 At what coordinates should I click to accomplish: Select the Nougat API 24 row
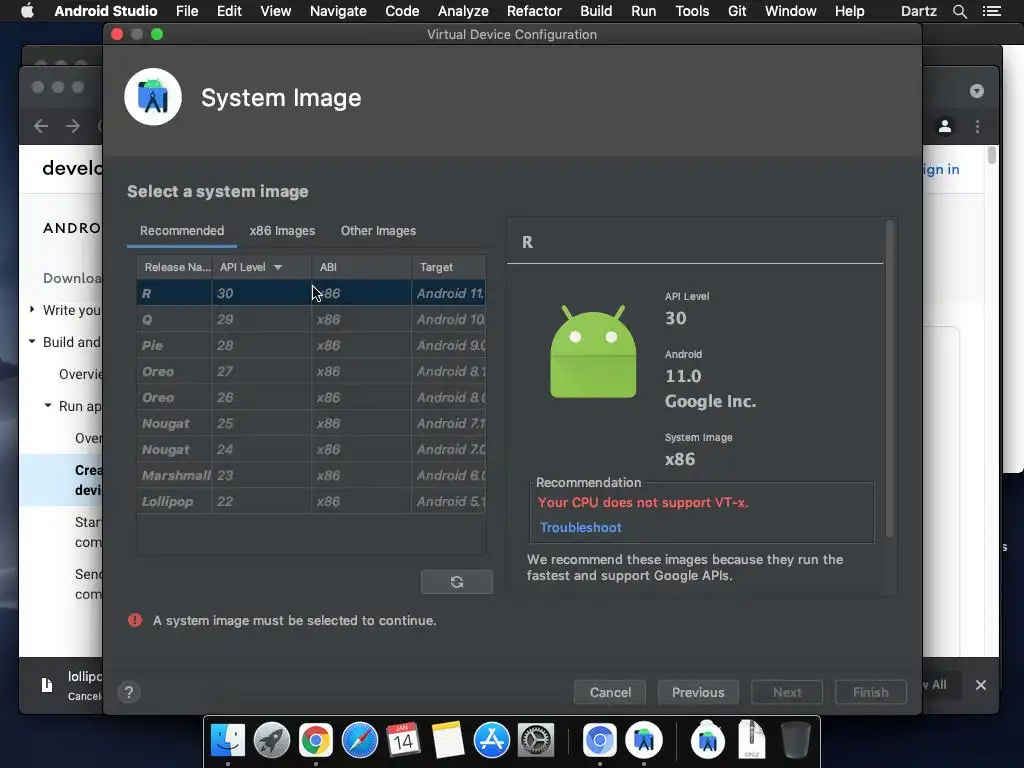[x=311, y=450]
